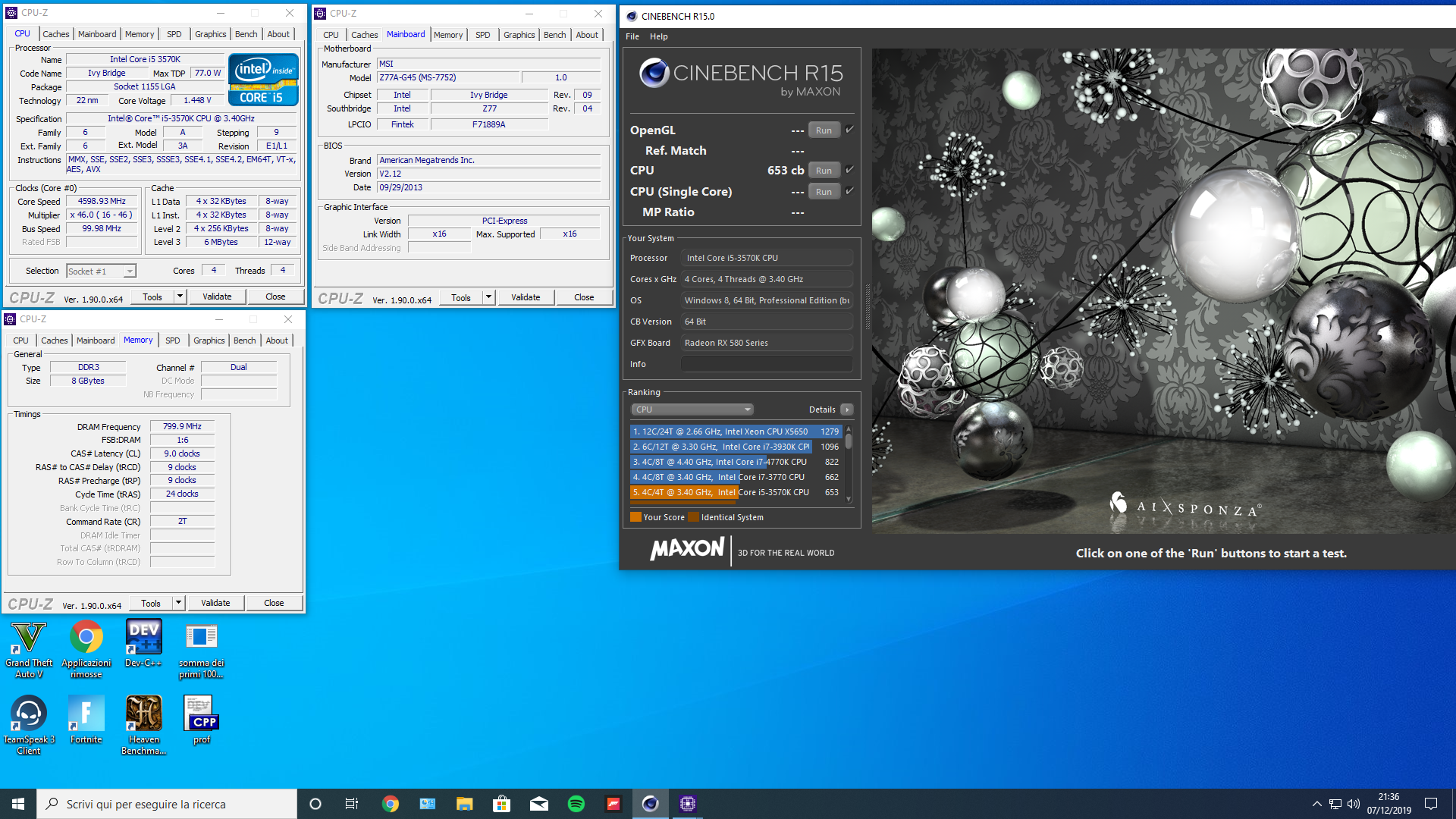Open Spotify from the taskbar
The width and height of the screenshot is (1456, 819).
click(576, 804)
